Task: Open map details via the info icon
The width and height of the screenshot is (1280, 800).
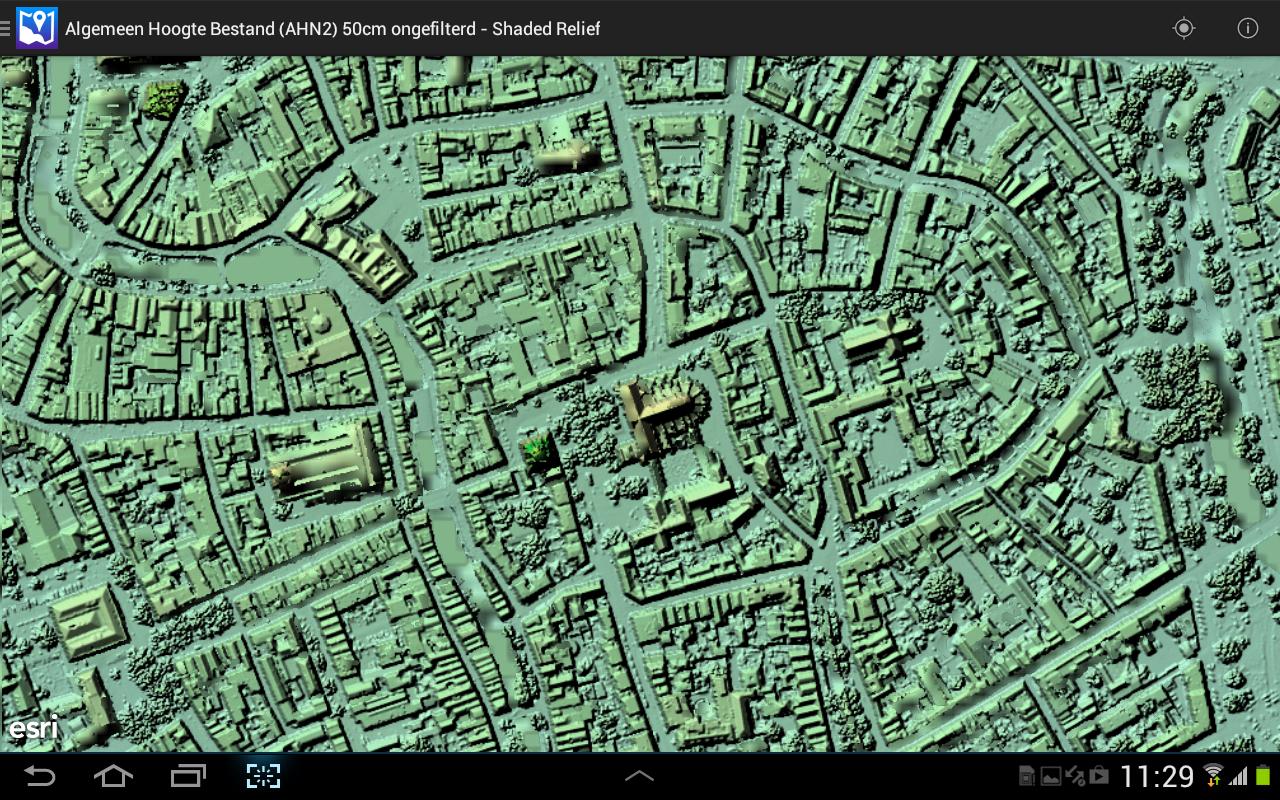Action: [x=1248, y=28]
